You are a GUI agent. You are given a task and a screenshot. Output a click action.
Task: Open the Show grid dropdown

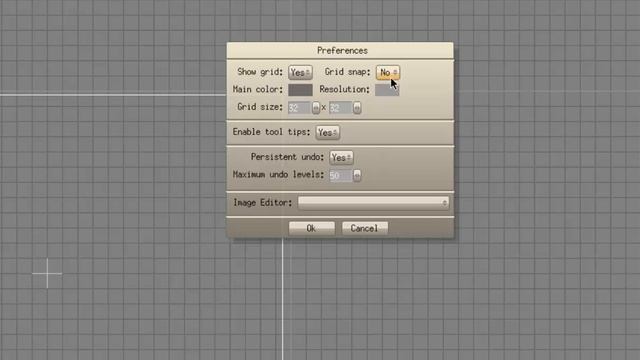pos(300,73)
